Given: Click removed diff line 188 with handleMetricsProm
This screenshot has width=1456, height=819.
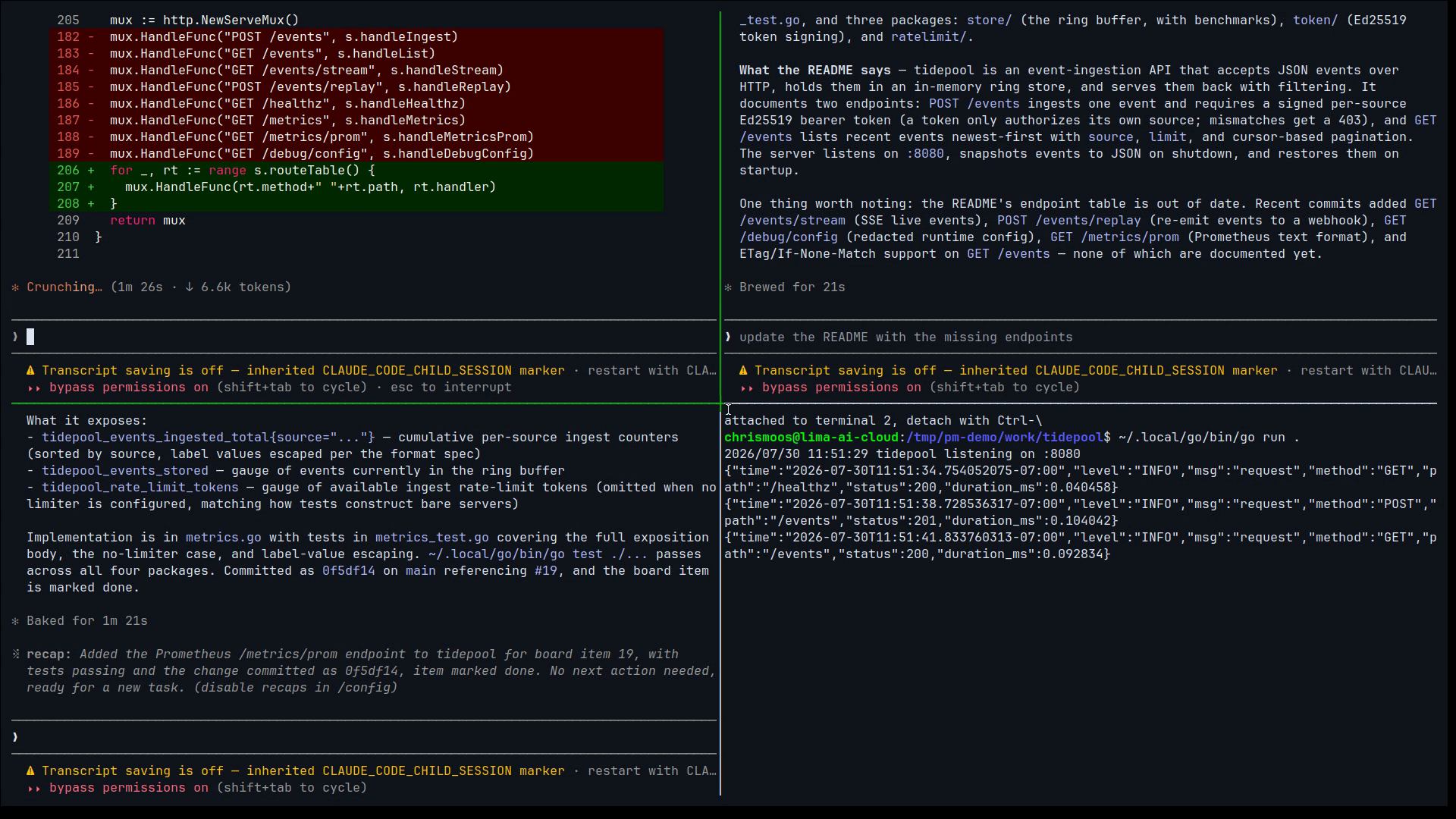Looking at the screenshot, I should click(x=356, y=137).
